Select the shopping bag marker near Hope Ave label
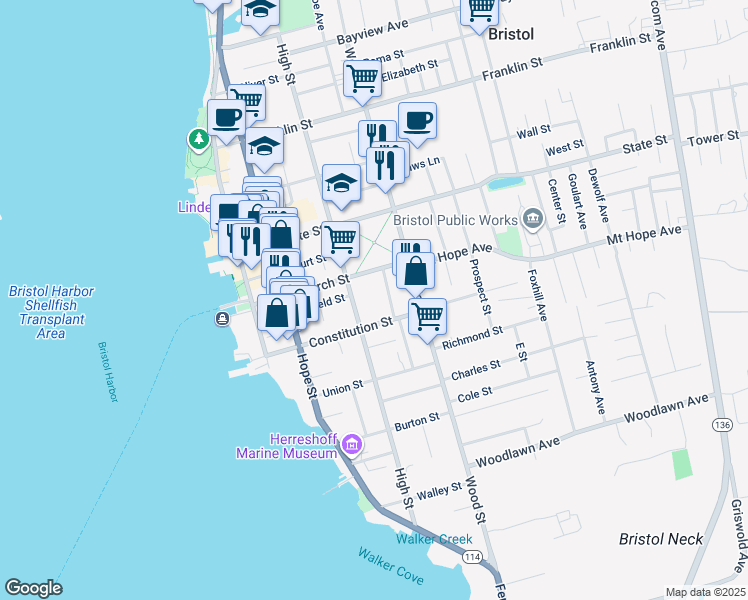This screenshot has width=748, height=600. [x=416, y=271]
